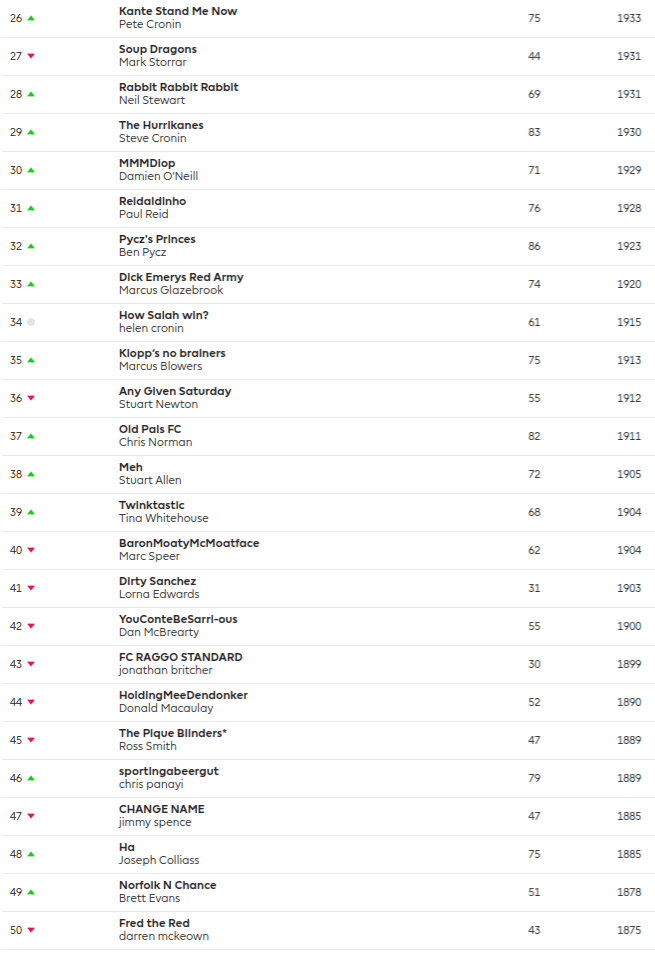655x956 pixels.
Task: Click green up arrow beside rank 39
Action: pos(31,512)
